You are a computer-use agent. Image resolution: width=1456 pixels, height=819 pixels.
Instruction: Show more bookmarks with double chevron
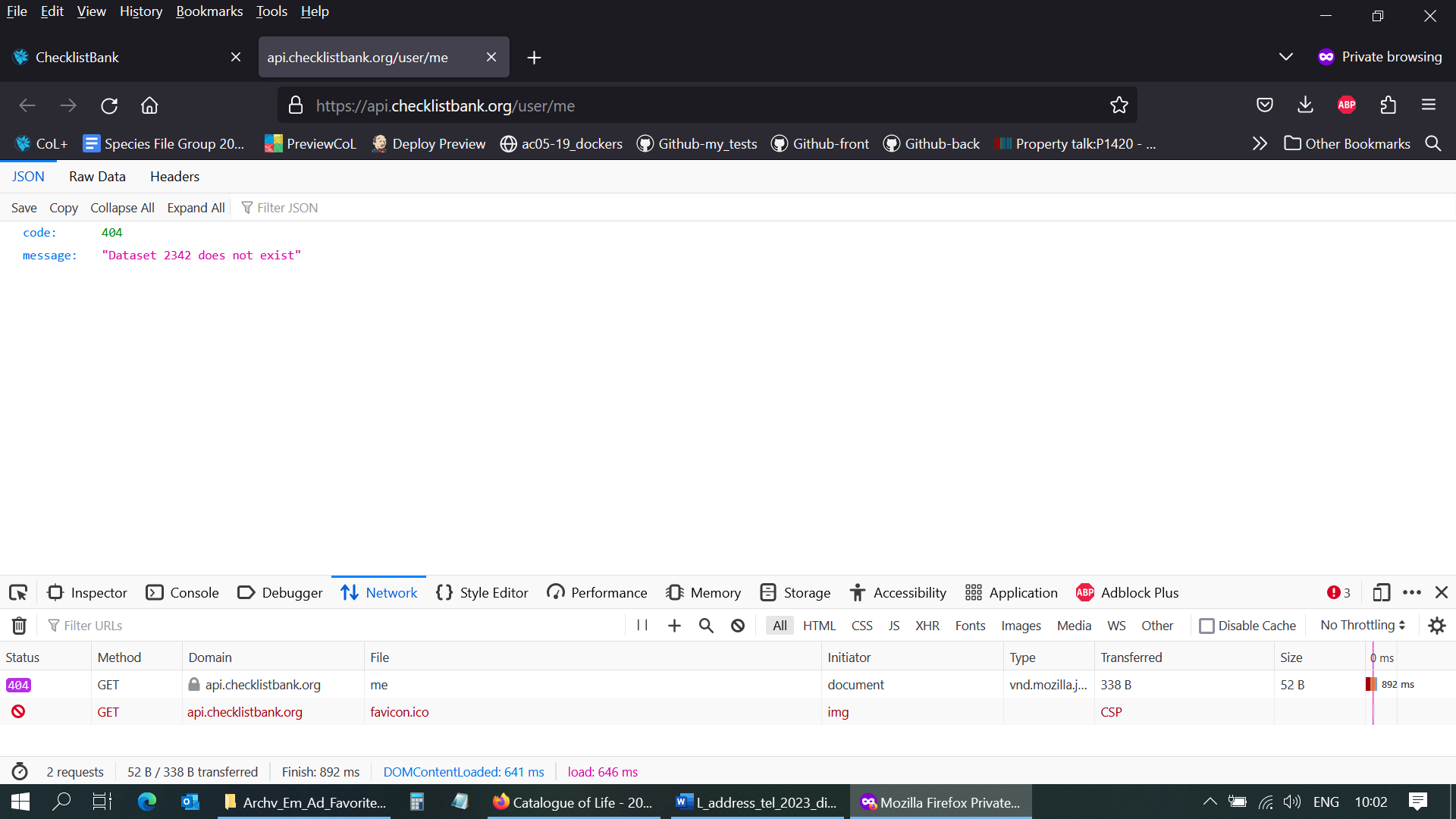(x=1260, y=143)
